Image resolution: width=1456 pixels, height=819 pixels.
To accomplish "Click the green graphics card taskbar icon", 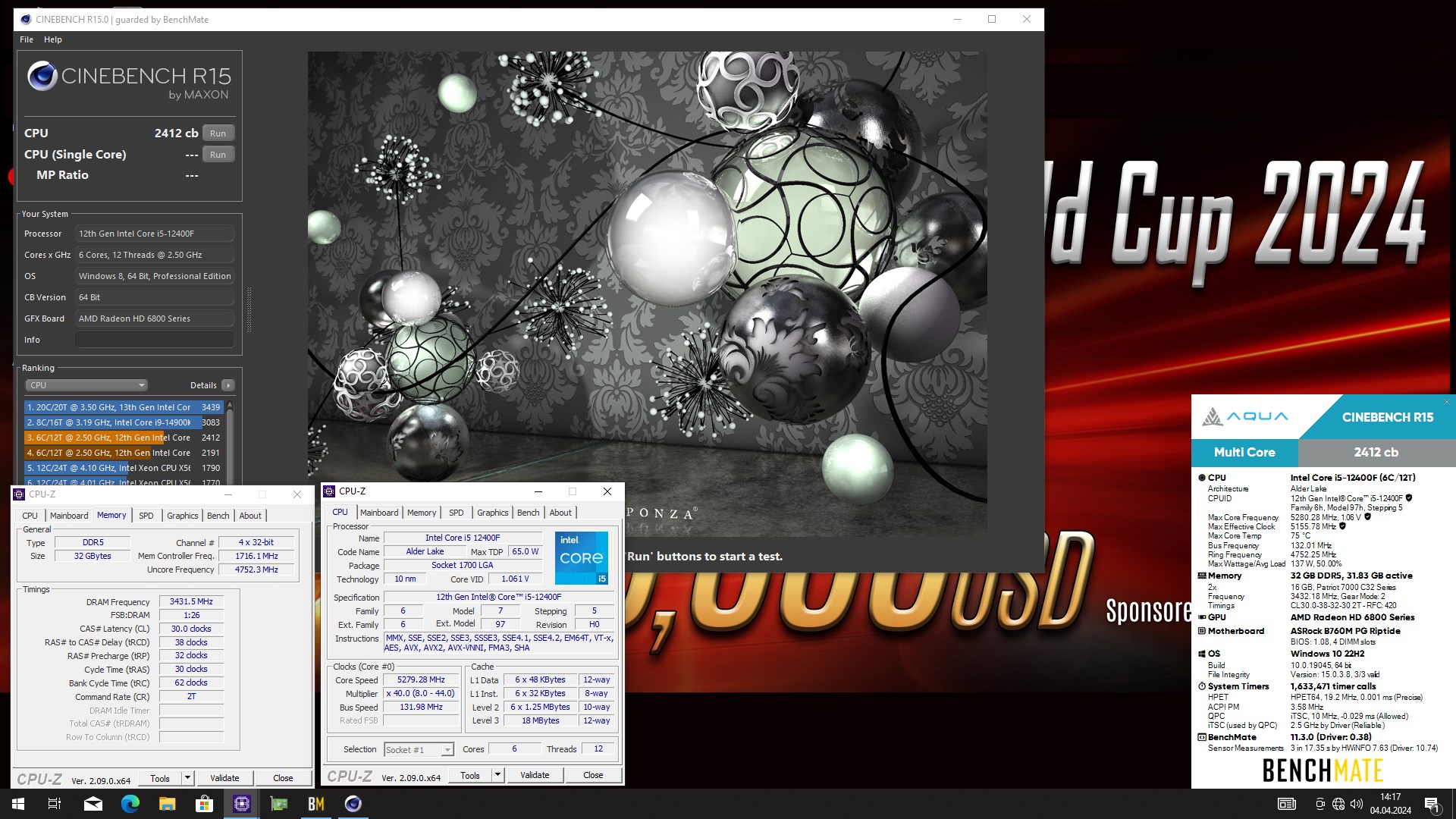I will coord(279,804).
